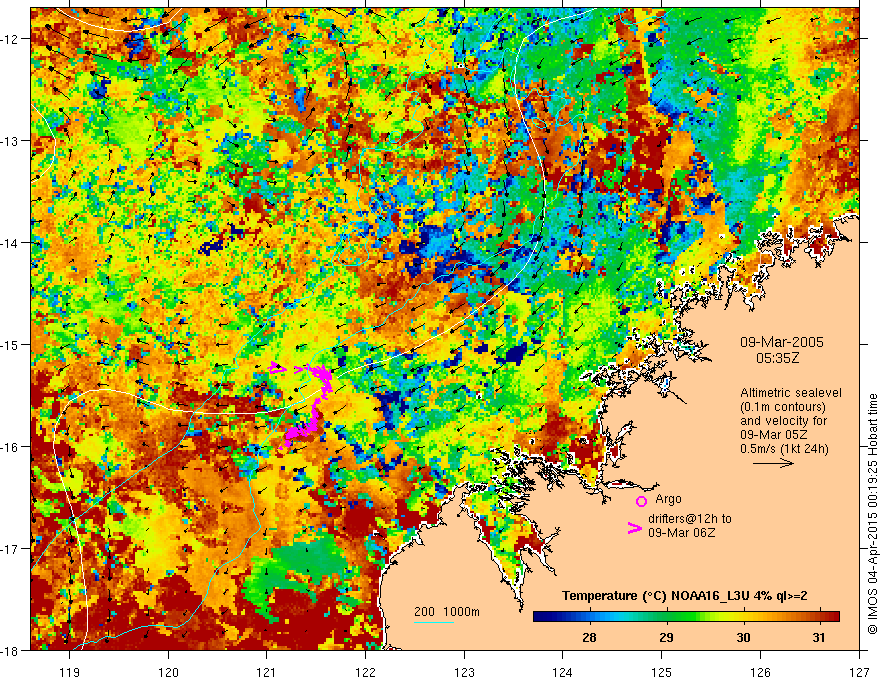The image size is (880, 680).
Task: Click the '28' color bar tick label
Action: point(589,637)
